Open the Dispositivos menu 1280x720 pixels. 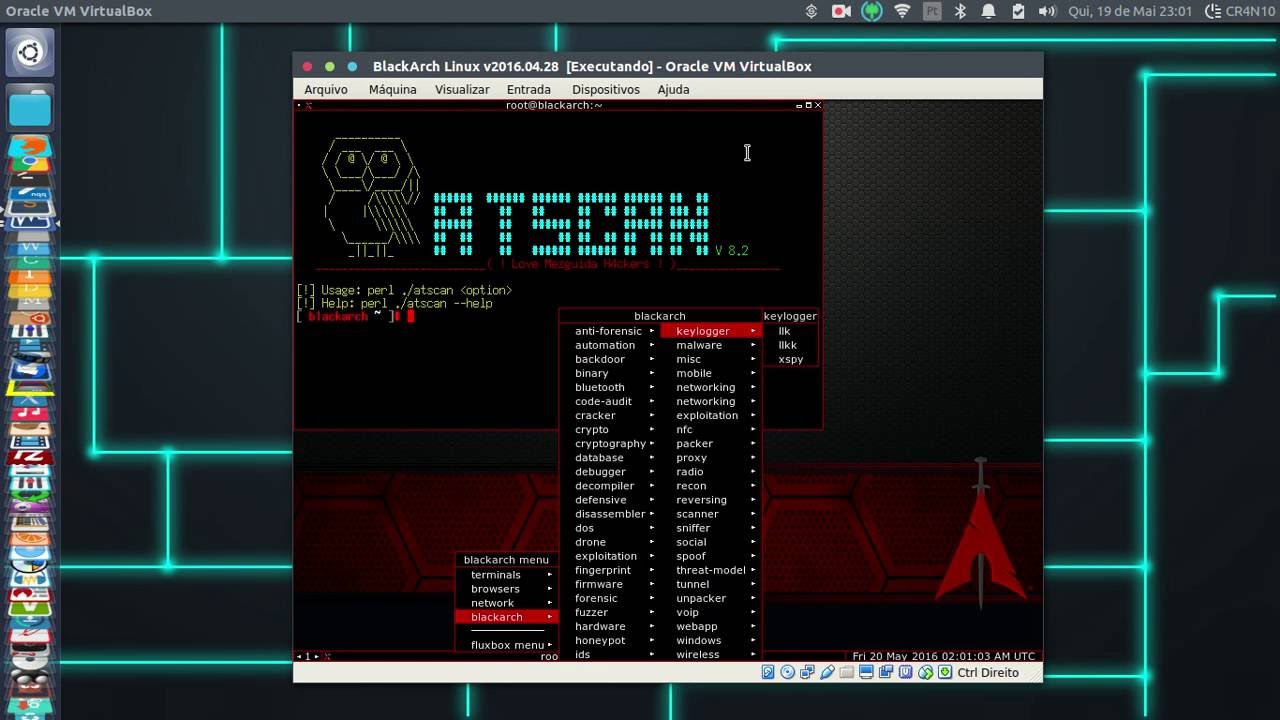click(x=606, y=89)
